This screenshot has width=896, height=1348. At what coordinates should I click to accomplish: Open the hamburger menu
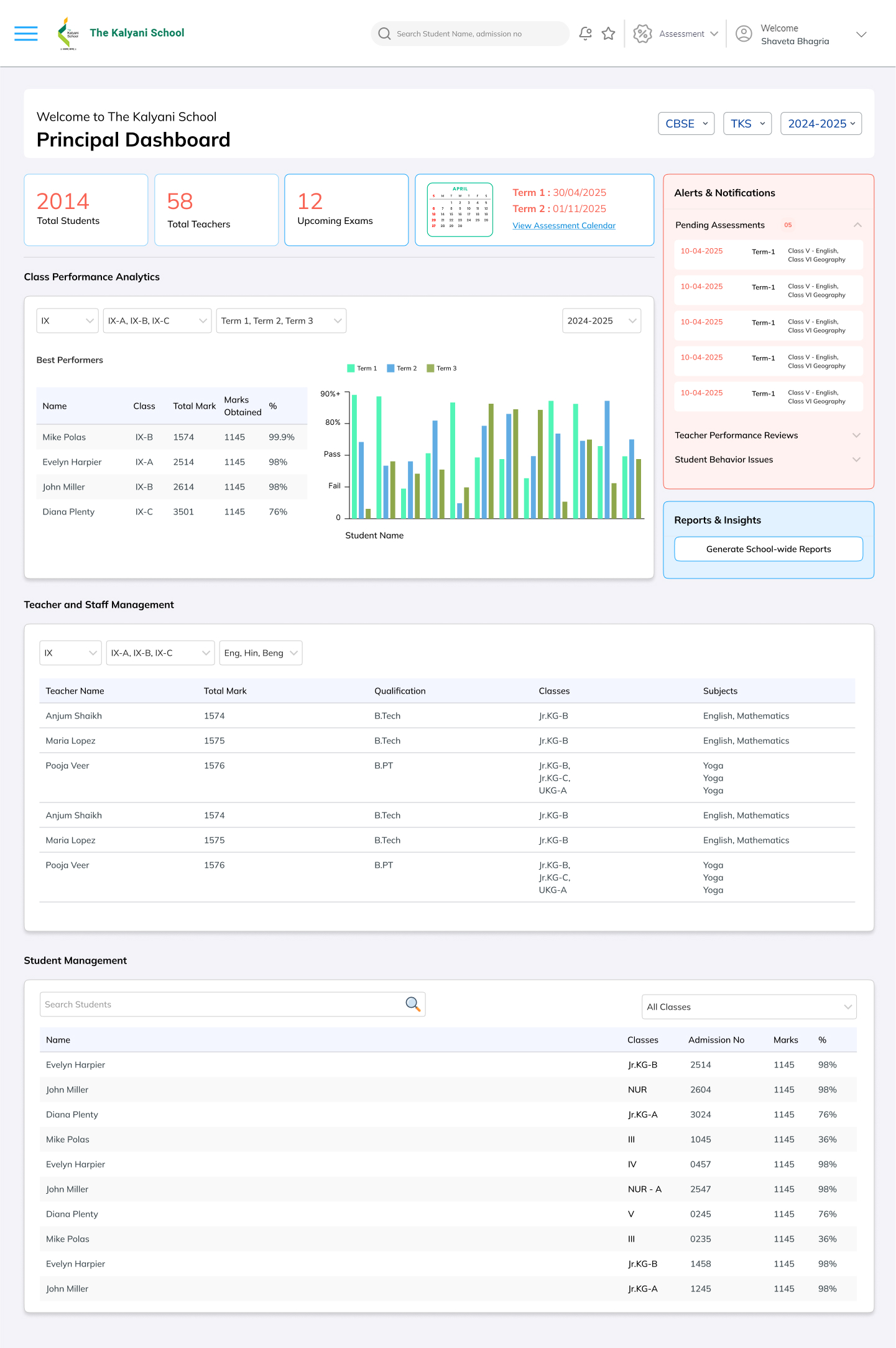(x=26, y=34)
